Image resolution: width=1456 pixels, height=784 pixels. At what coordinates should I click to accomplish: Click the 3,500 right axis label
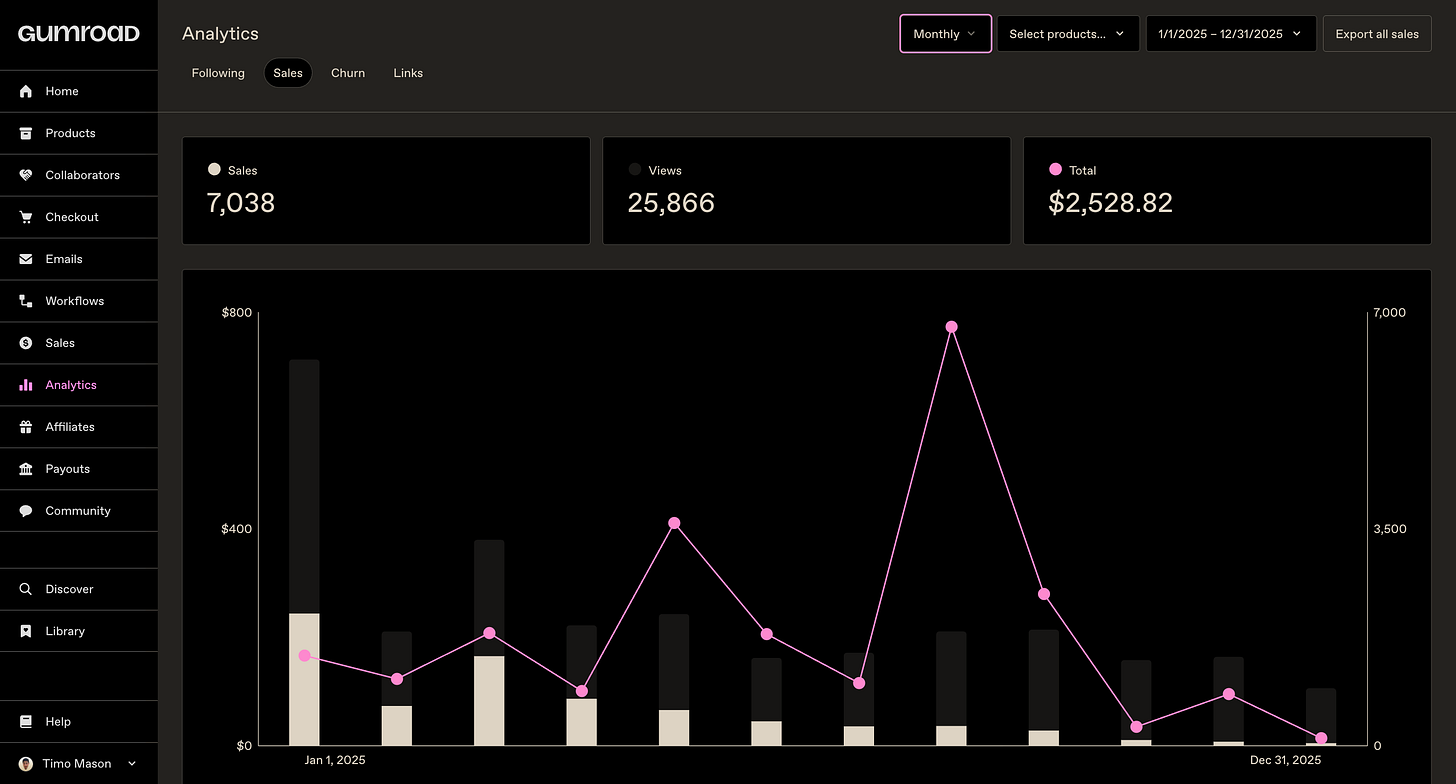1390,529
